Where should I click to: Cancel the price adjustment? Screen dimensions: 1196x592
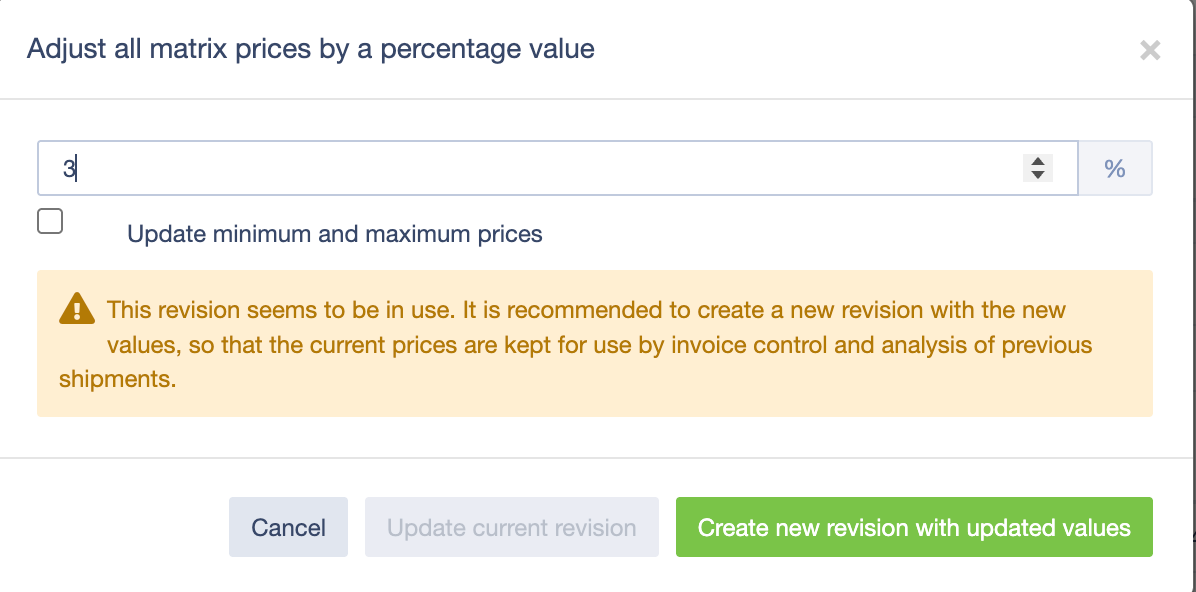288,527
